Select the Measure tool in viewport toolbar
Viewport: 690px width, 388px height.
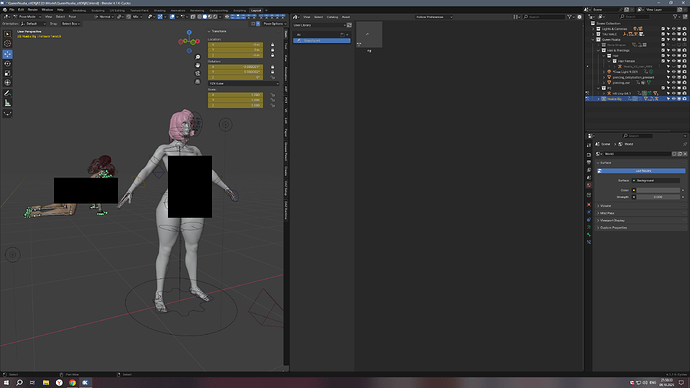click(x=7, y=103)
